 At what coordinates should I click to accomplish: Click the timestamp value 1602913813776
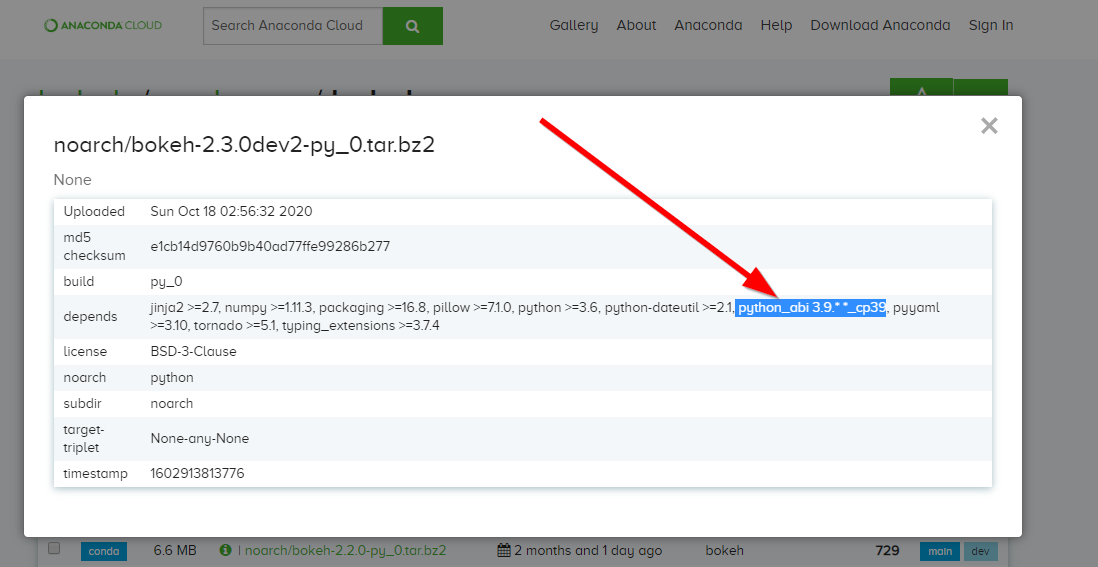click(197, 474)
